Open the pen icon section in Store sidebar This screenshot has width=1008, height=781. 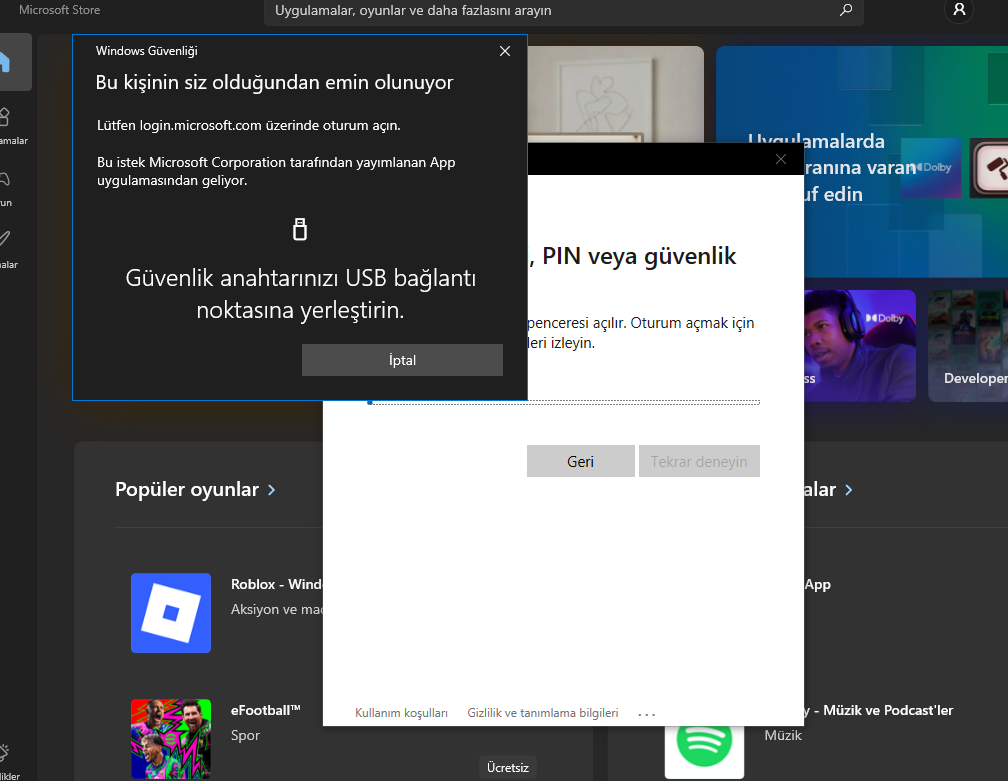[x=6, y=249]
